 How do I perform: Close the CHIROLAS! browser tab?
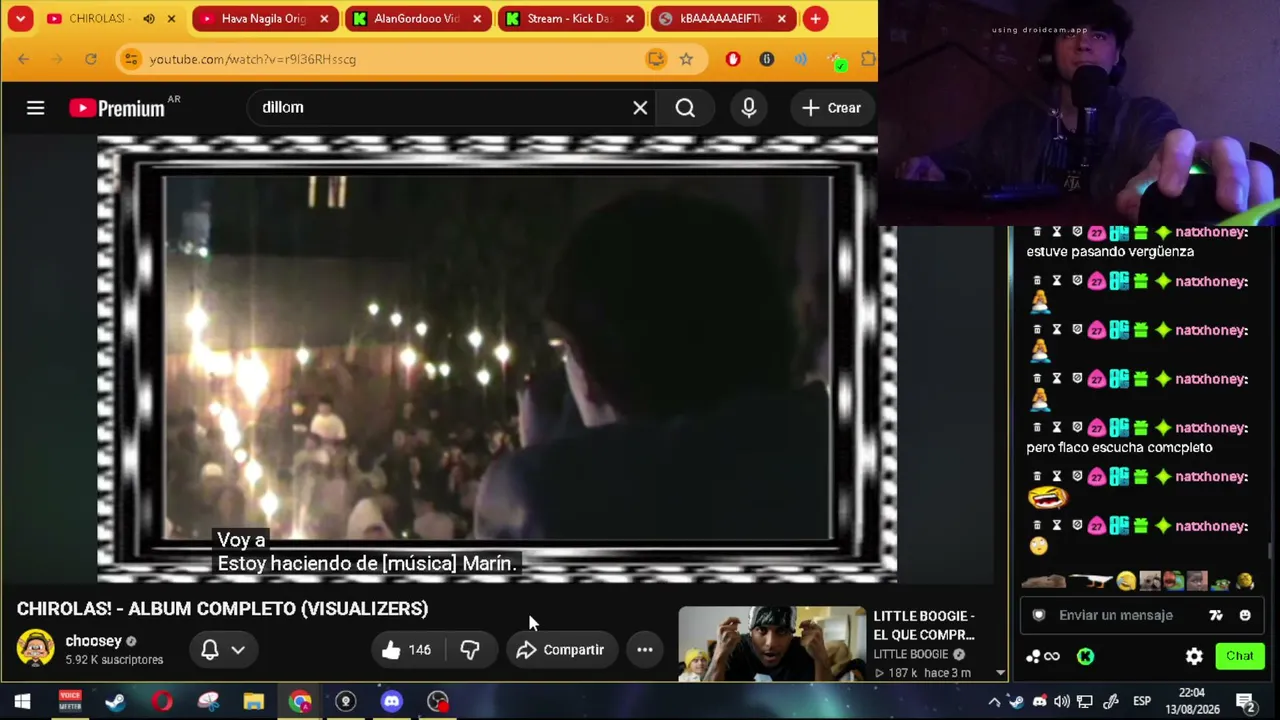(x=171, y=19)
